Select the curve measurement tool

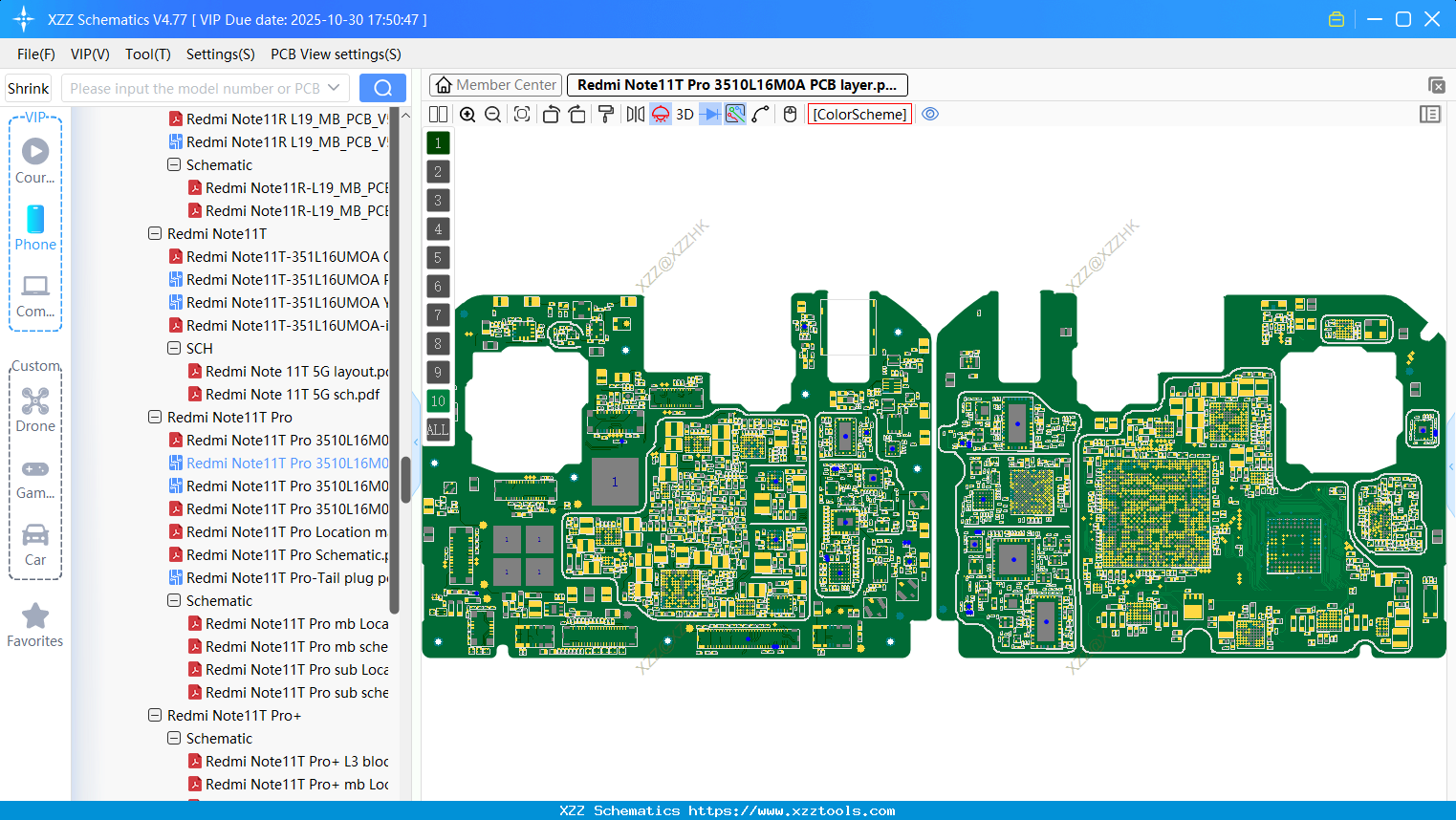(759, 114)
